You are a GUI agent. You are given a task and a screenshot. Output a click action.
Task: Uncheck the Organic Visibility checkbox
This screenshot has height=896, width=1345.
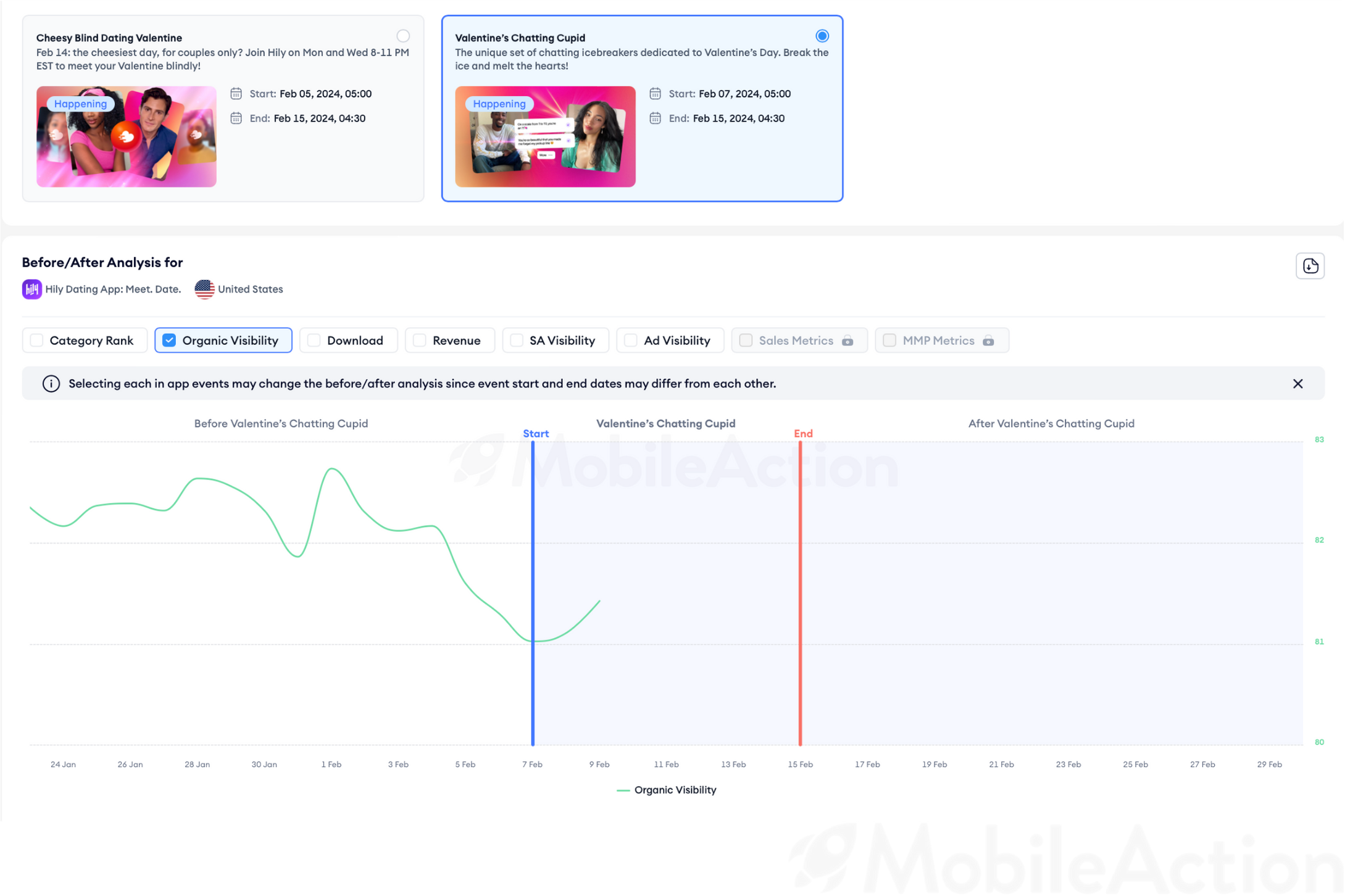tap(169, 341)
